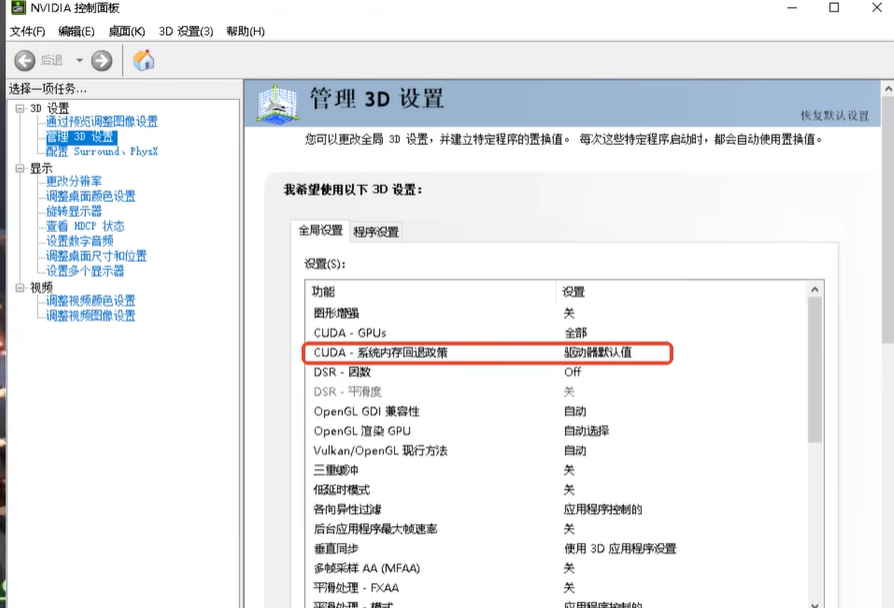The image size is (894, 608).
Task: Click the 管理 3D 设置 header icon
Action: 277,102
